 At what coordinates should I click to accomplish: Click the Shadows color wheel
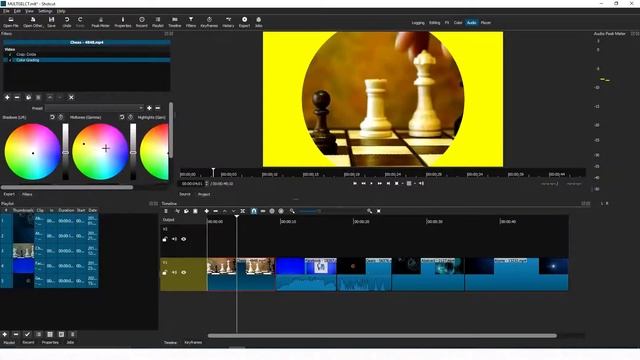pyautogui.click(x=33, y=152)
